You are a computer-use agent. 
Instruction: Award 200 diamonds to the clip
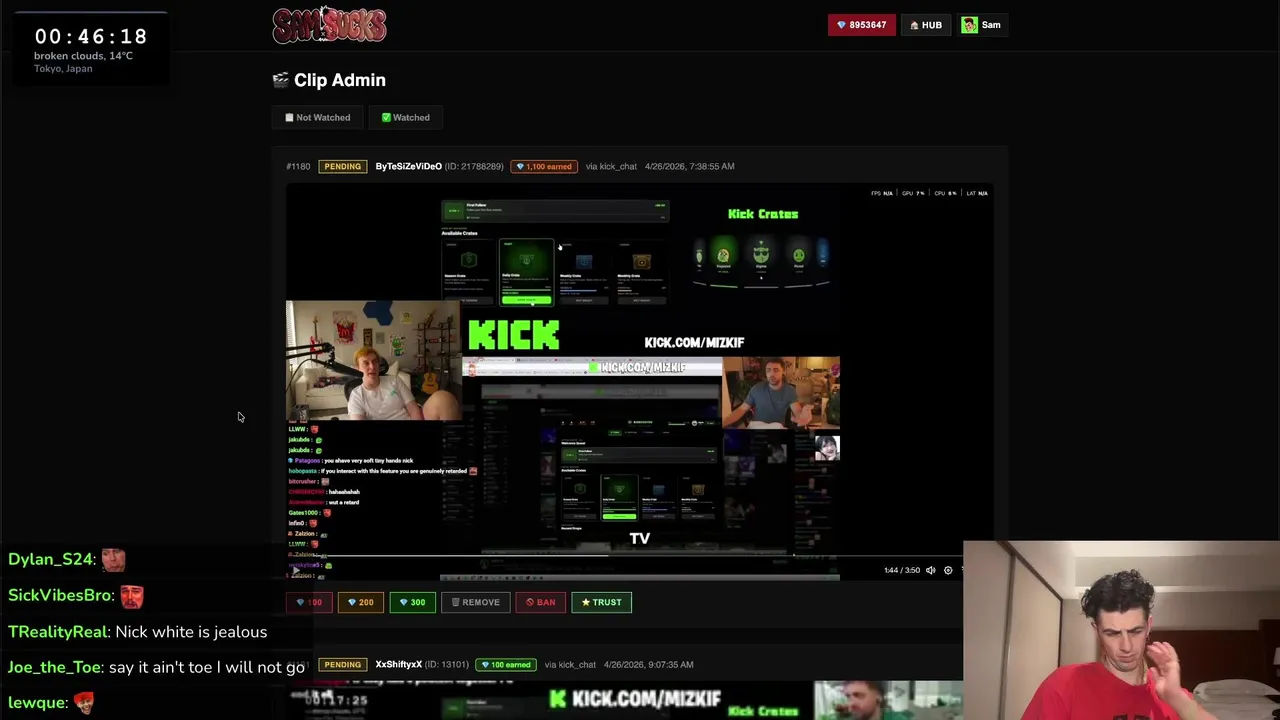[360, 602]
